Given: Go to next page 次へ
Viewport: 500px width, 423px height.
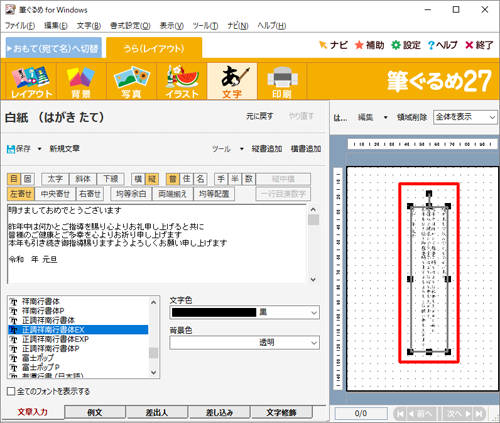Looking at the screenshot, I should [x=458, y=414].
